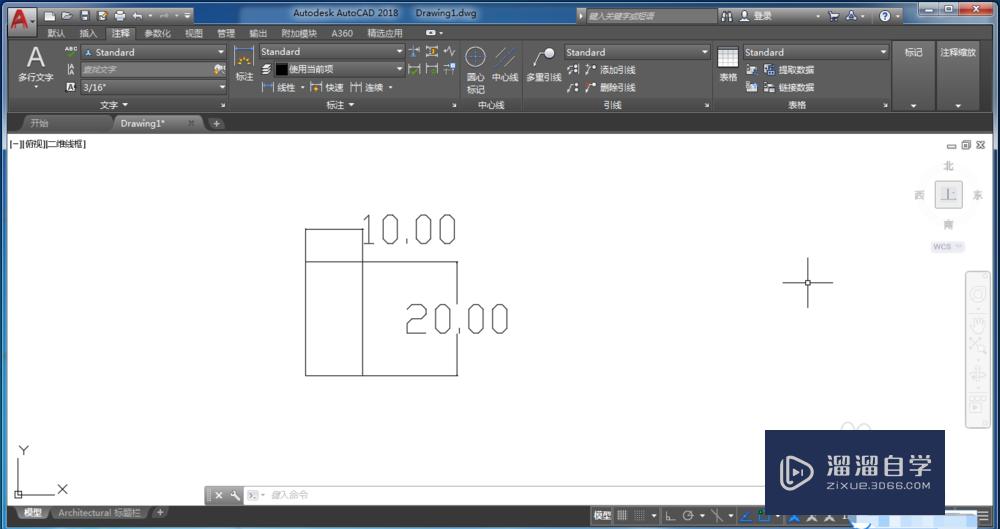
Task: Switch to Architectural 标题栏 layout tab
Action: pyautogui.click(x=99, y=512)
